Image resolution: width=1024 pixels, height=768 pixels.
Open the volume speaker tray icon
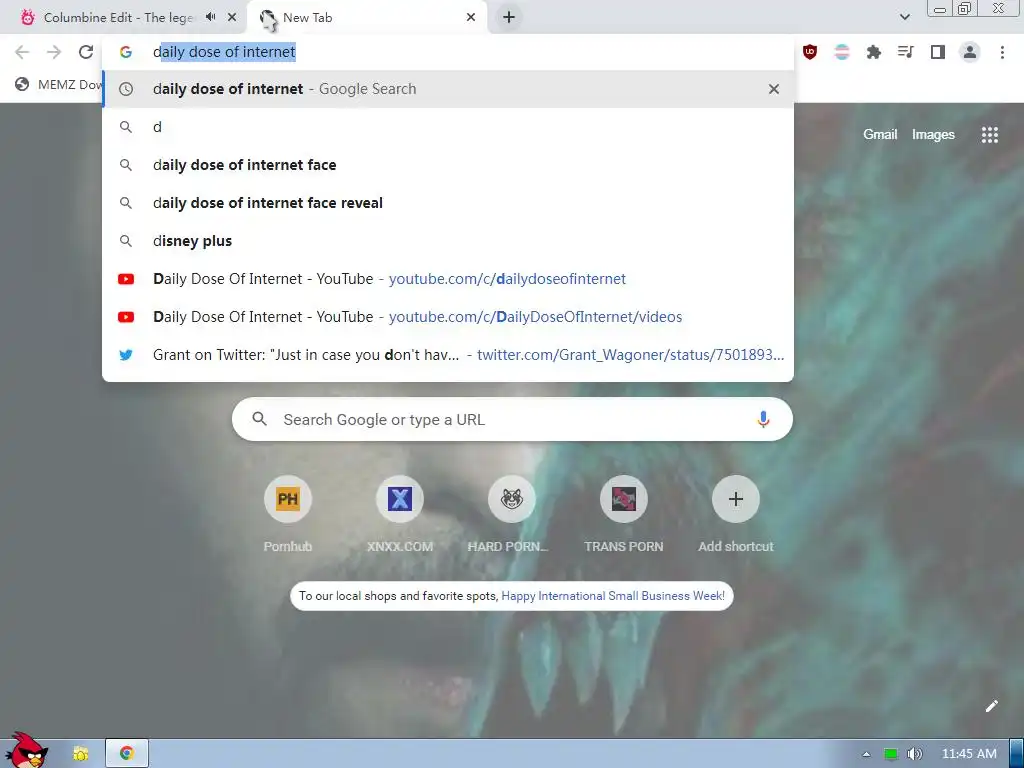coord(915,754)
